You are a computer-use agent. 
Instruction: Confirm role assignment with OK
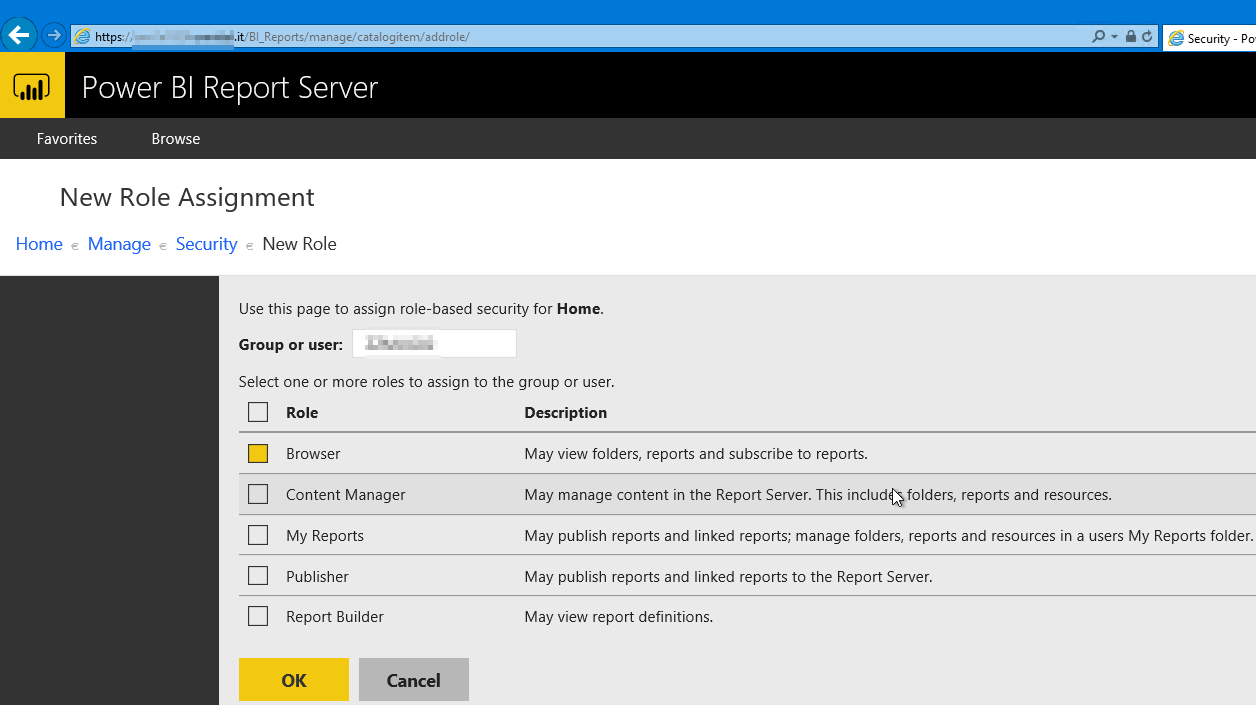click(x=293, y=679)
